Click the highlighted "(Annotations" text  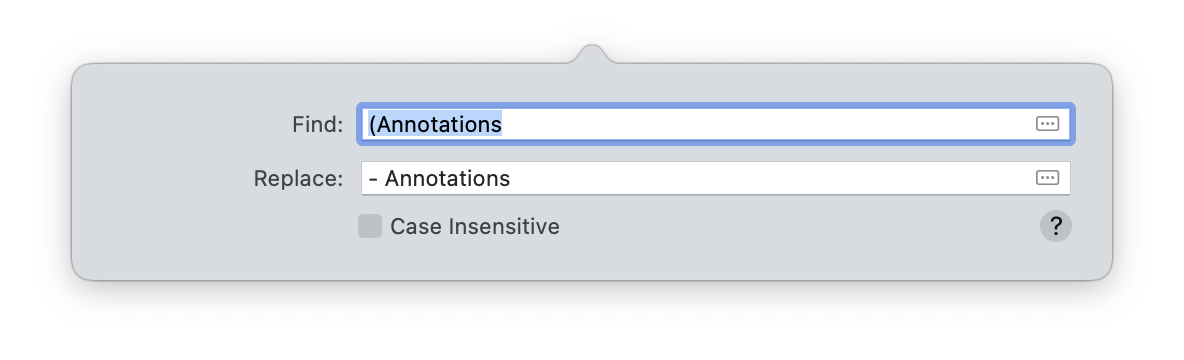tap(436, 124)
